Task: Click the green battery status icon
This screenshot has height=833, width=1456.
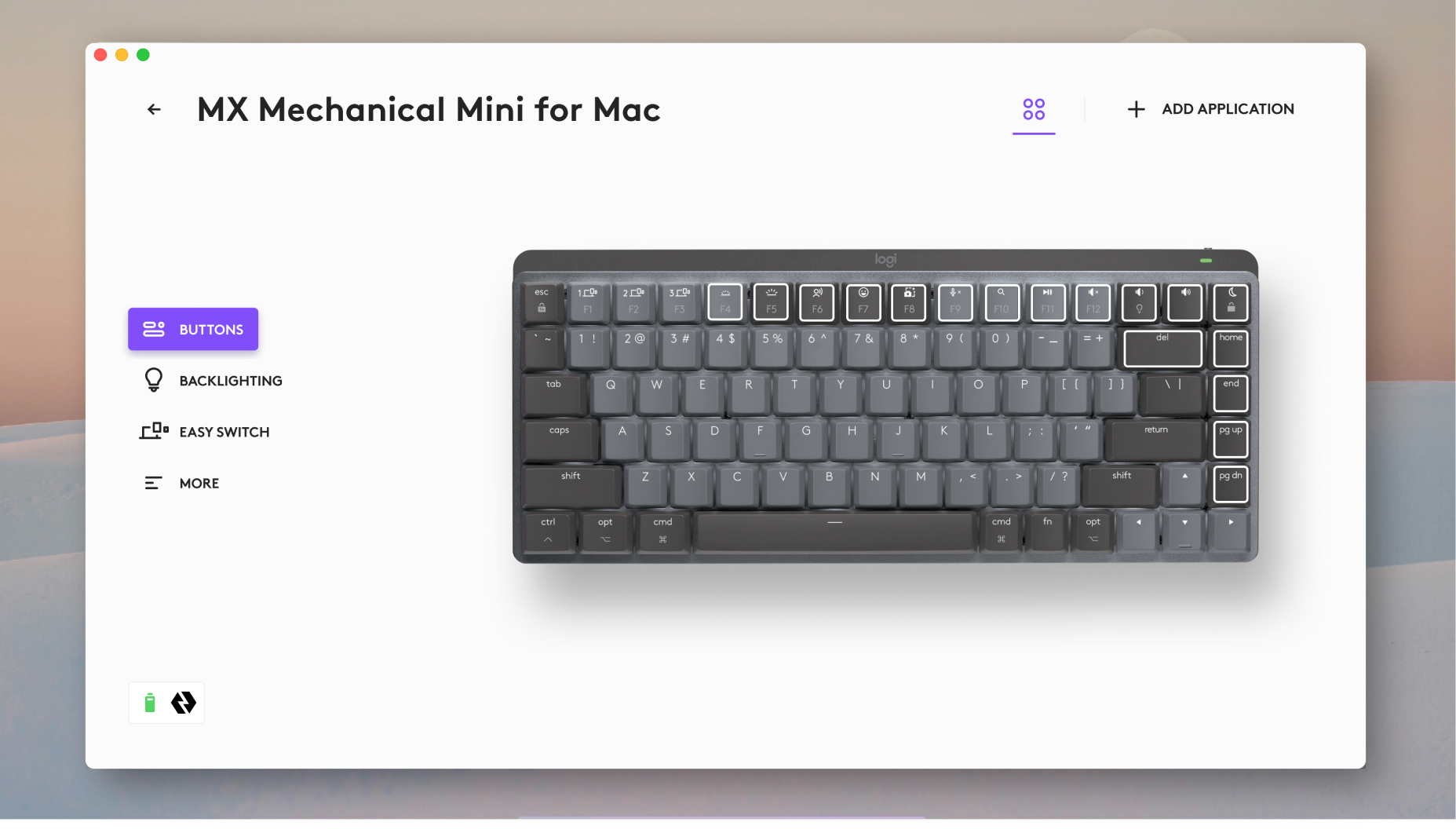Action: click(x=151, y=703)
